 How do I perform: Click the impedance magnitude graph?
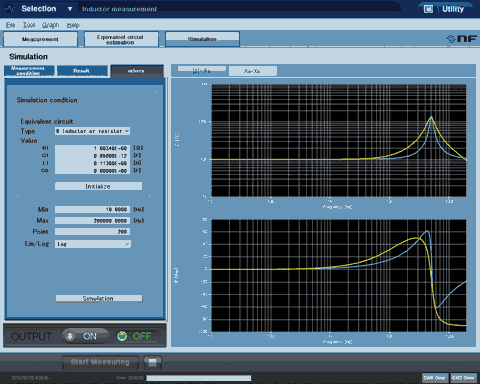click(339, 140)
